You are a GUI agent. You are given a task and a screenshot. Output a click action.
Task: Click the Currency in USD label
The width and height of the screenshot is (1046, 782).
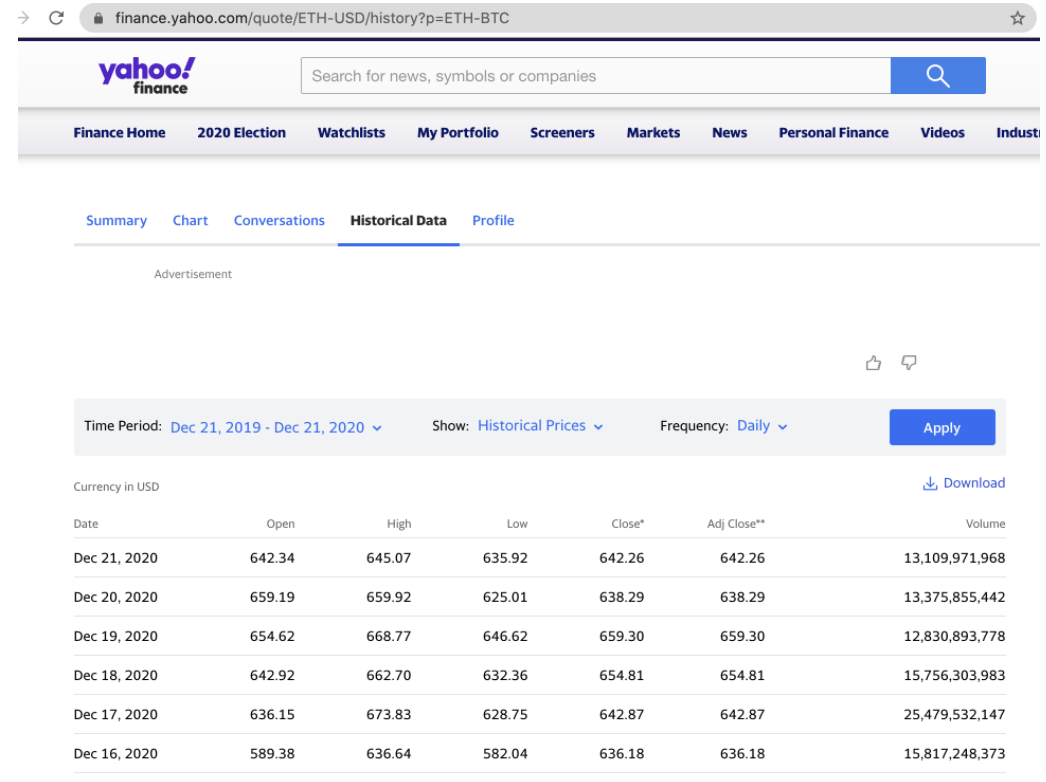[116, 487]
